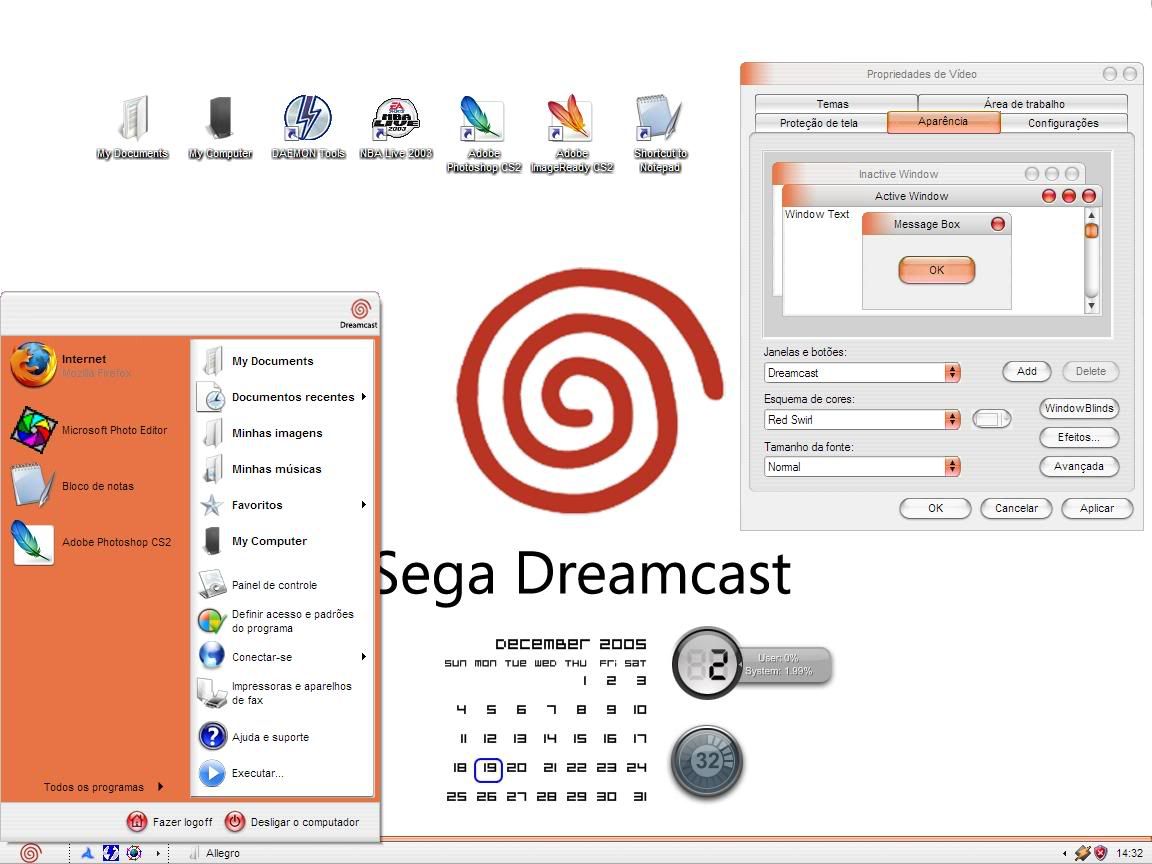Click the OK button beside Cancelar
Screen dimensions: 1152x864
point(935,508)
